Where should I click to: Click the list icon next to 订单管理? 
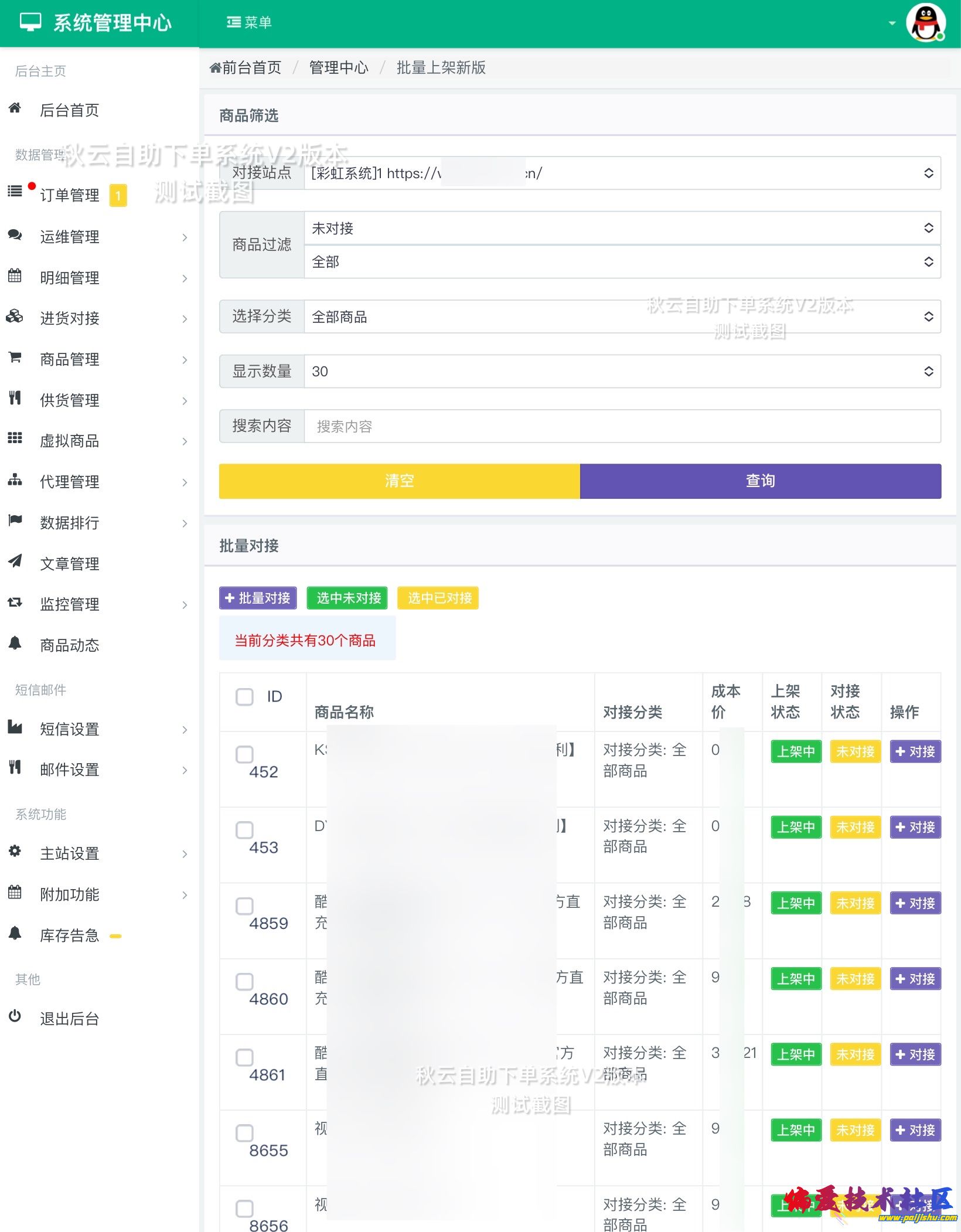coord(15,192)
